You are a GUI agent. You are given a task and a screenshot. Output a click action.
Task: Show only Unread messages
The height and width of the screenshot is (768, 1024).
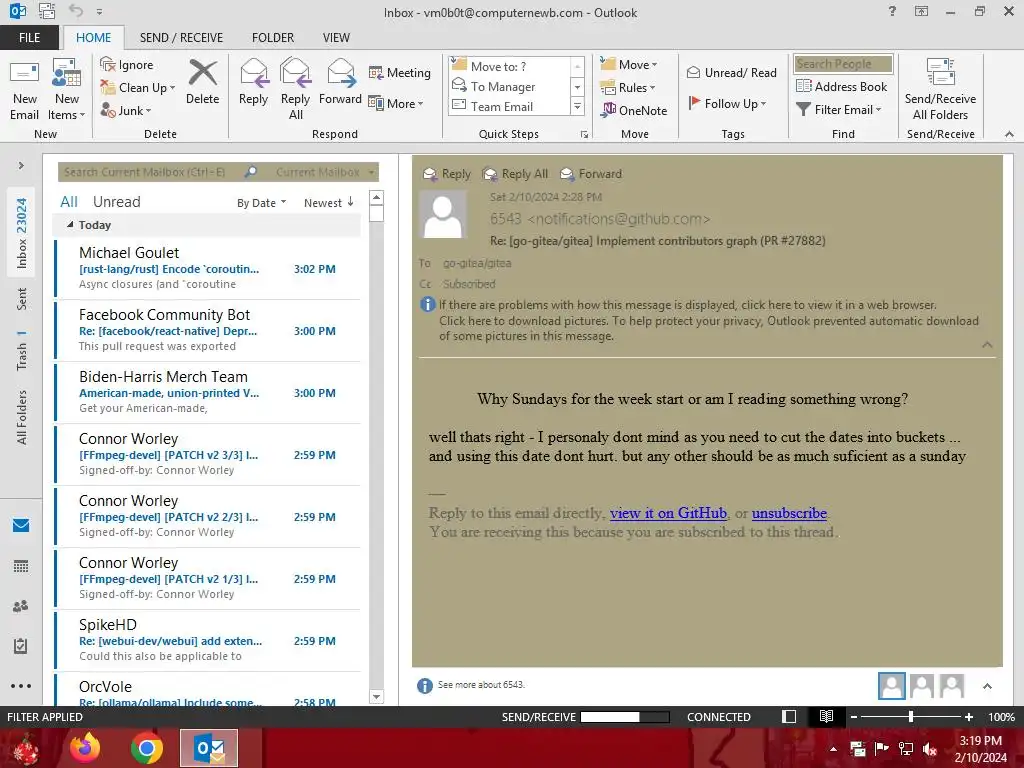point(116,202)
